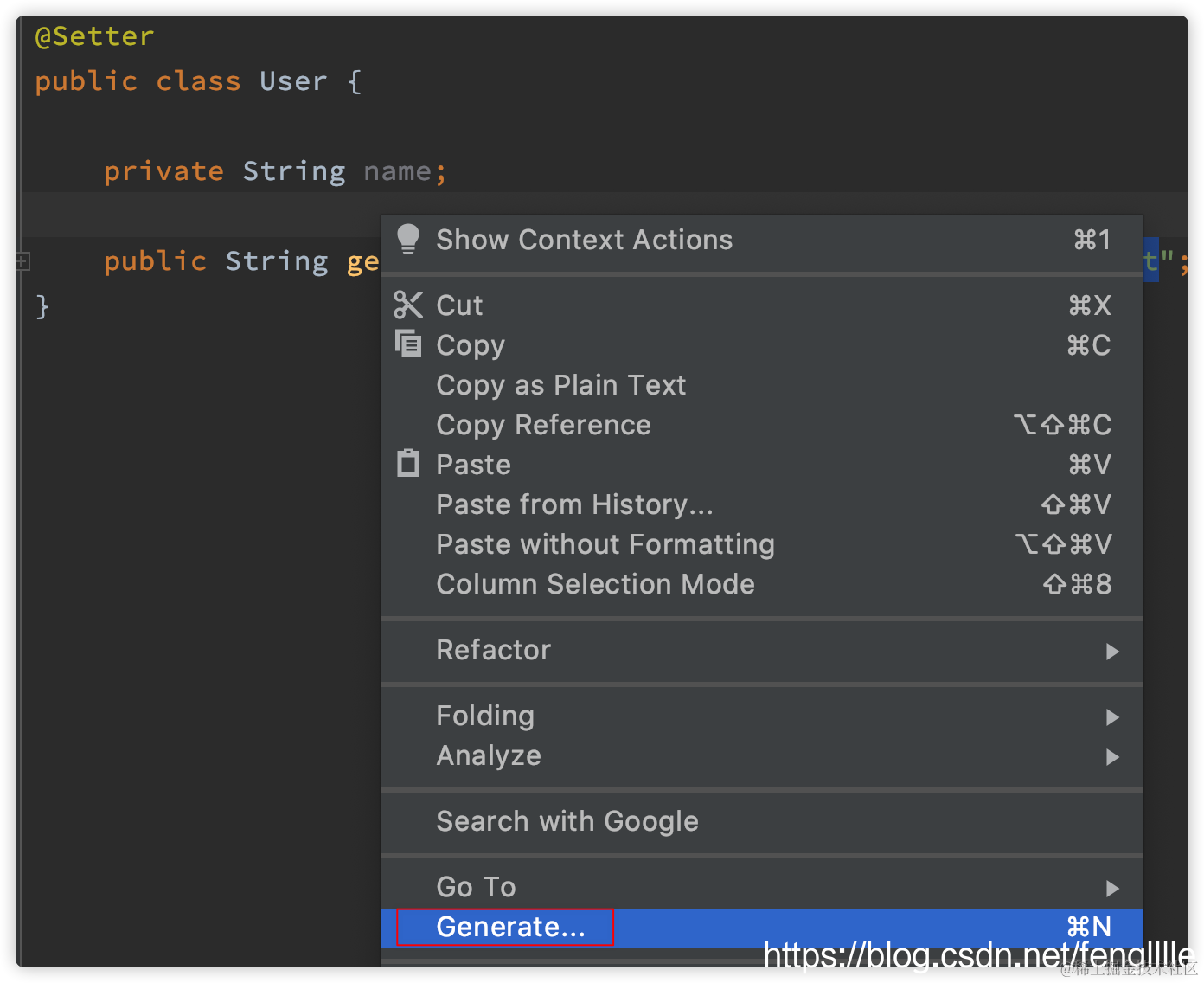Click the scissors Cut icon
The width and height of the screenshot is (1204, 983).
[408, 305]
